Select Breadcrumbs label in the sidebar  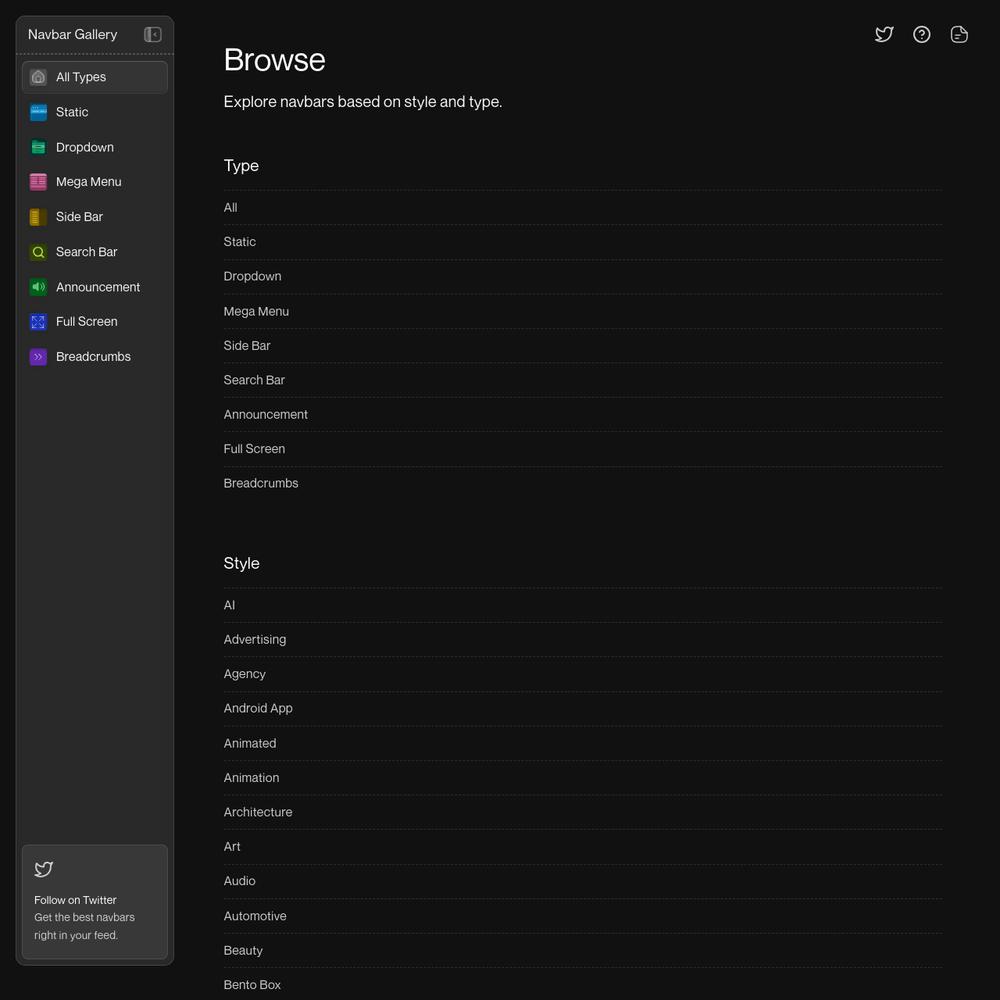(93, 357)
